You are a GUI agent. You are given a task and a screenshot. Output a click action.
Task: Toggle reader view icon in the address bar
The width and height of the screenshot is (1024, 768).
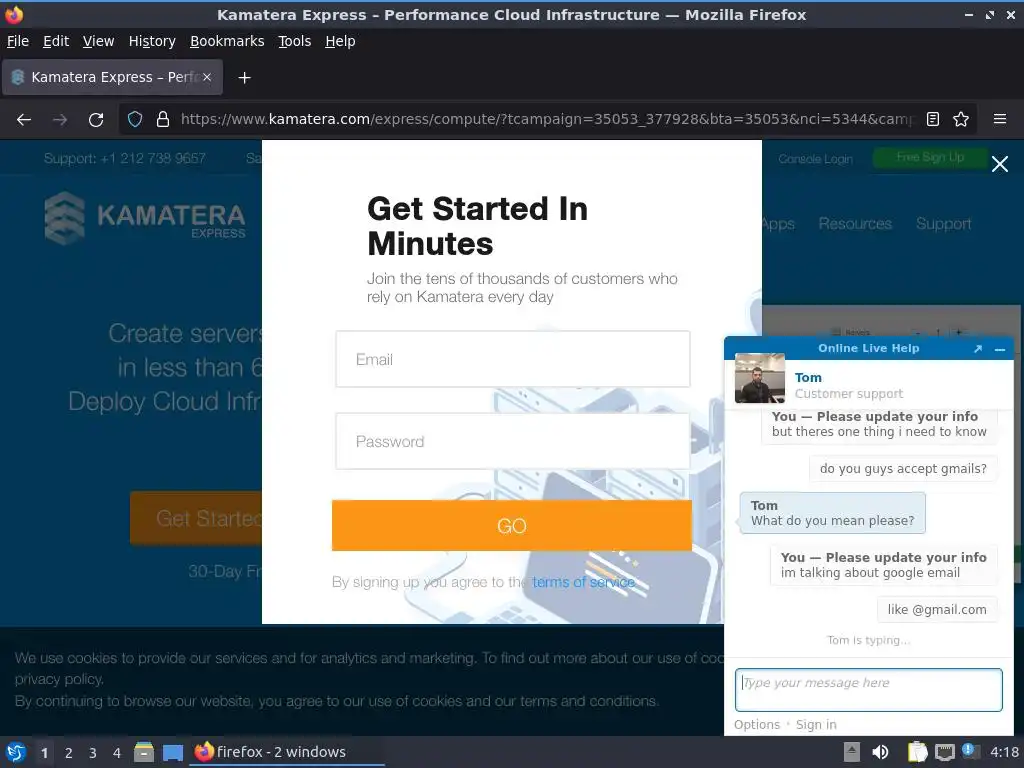click(x=933, y=120)
